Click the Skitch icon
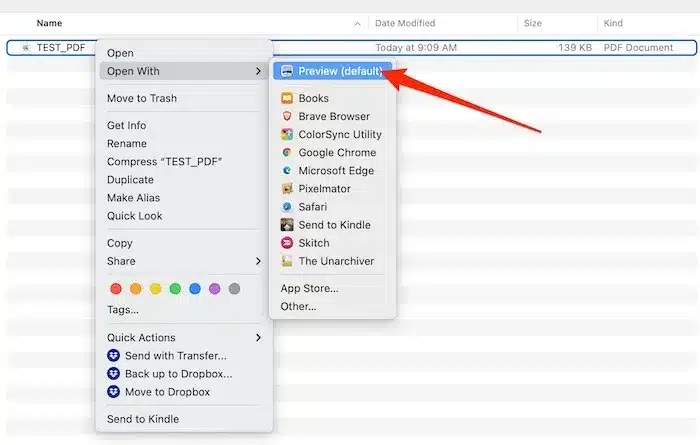Image resolution: width=700 pixels, height=445 pixels. (287, 243)
